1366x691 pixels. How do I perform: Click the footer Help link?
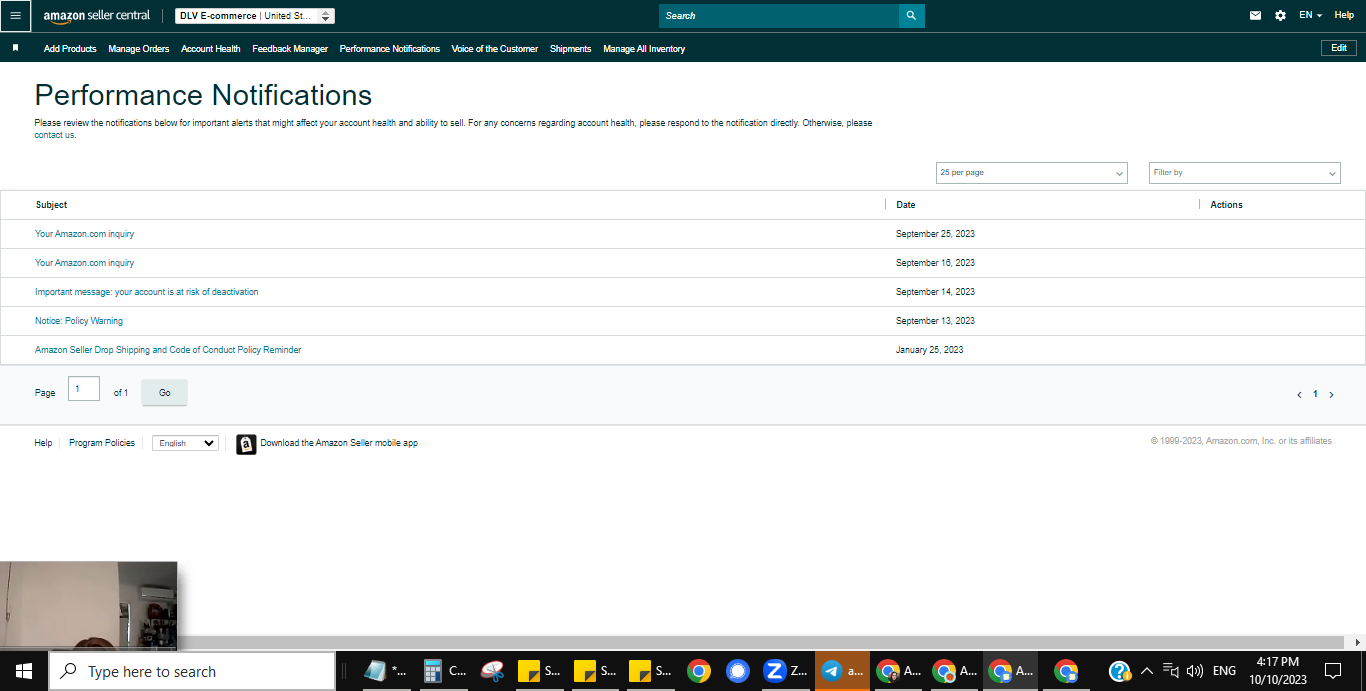(x=43, y=443)
